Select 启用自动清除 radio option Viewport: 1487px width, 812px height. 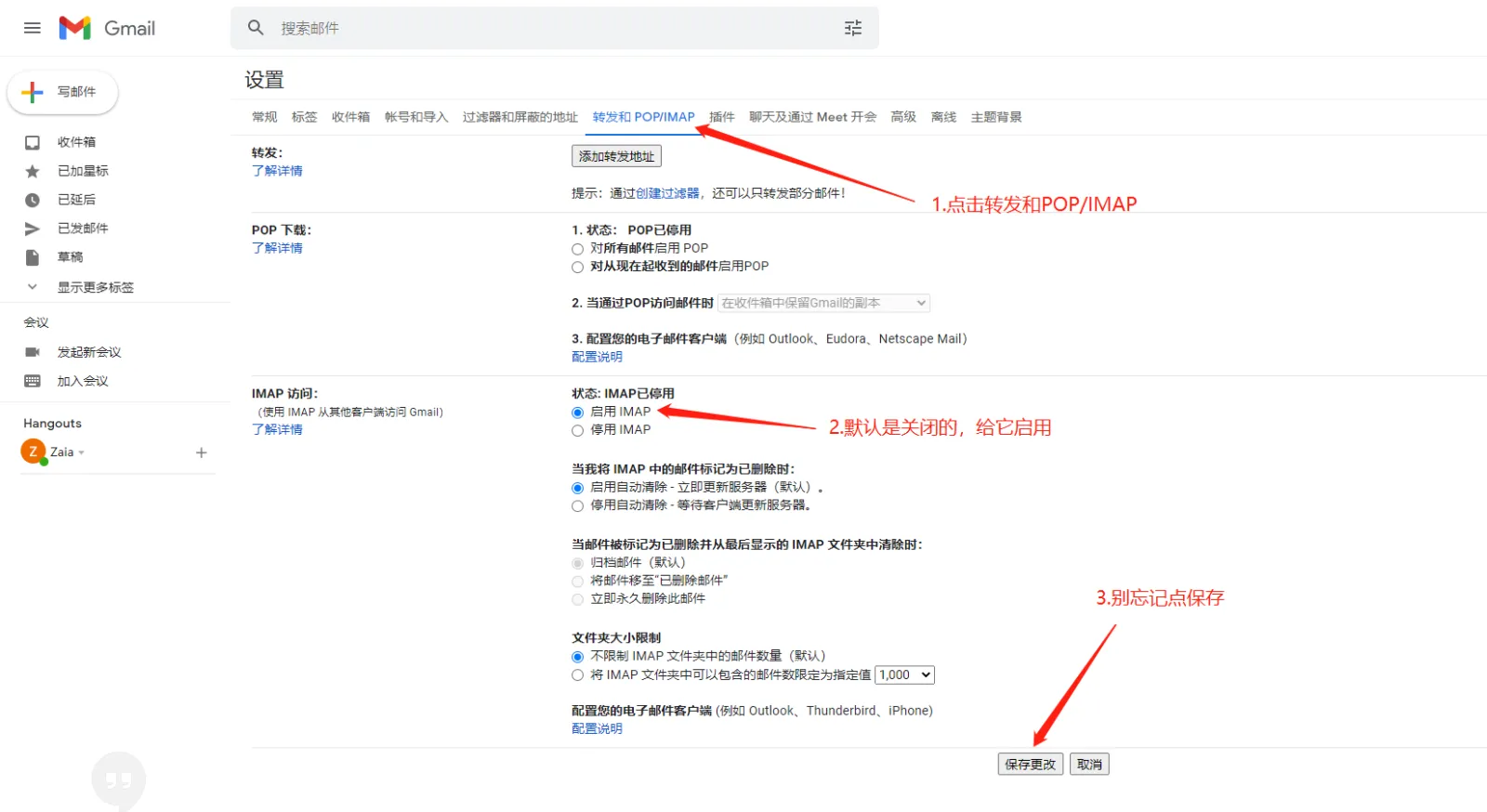pos(577,488)
